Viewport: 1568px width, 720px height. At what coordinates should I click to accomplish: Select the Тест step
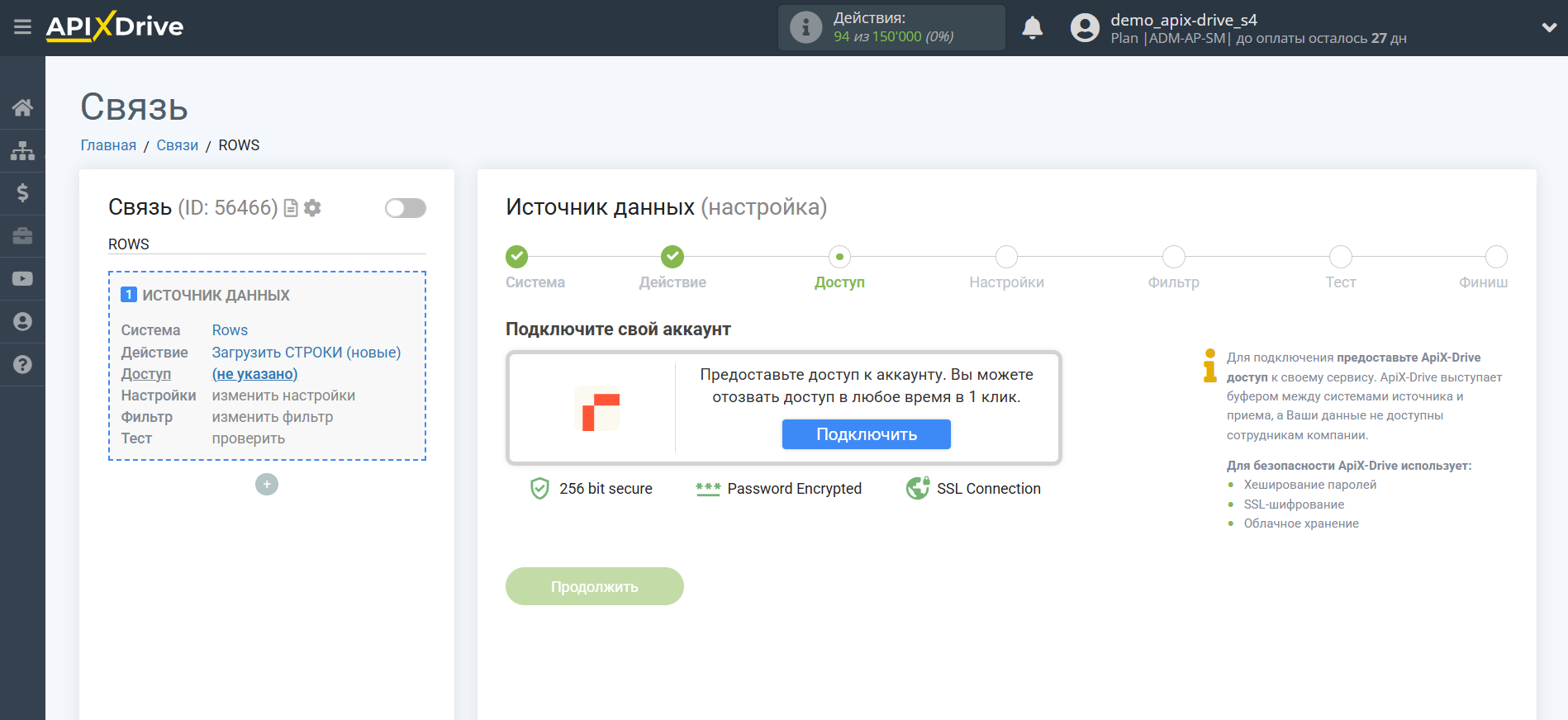coord(1340,257)
